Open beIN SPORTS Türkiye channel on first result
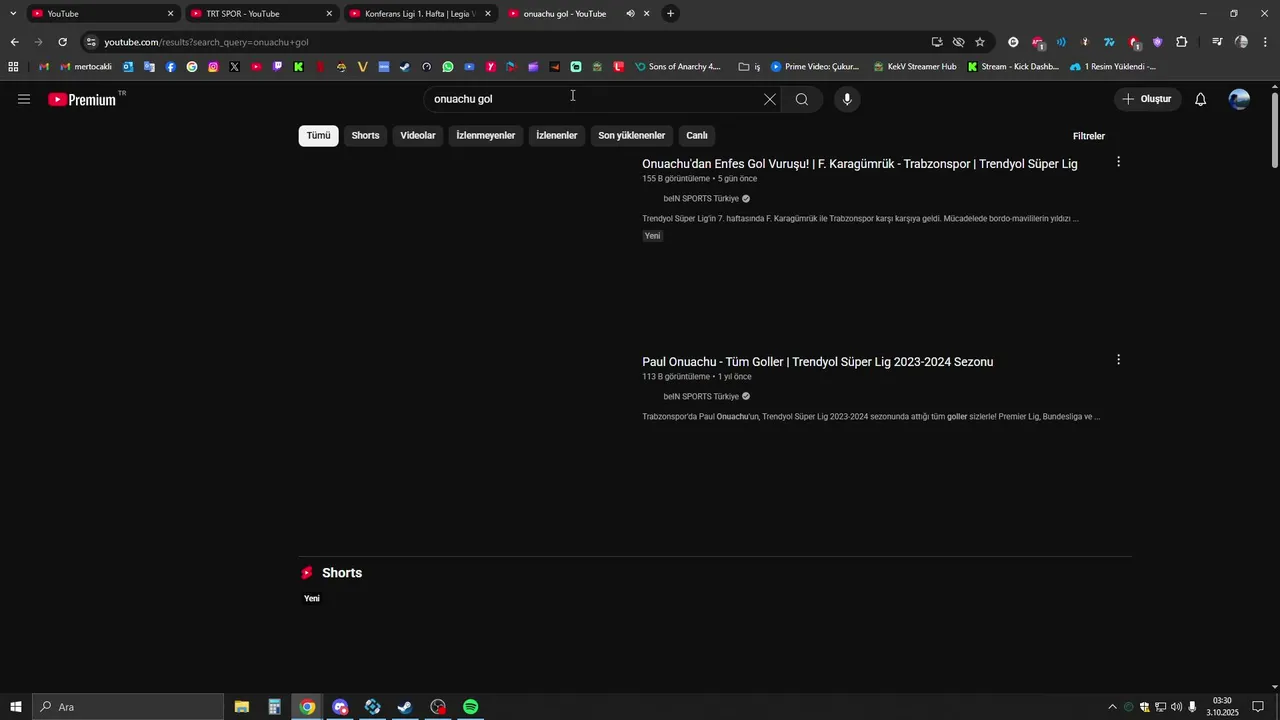Viewport: 1280px width, 720px height. [x=701, y=199]
